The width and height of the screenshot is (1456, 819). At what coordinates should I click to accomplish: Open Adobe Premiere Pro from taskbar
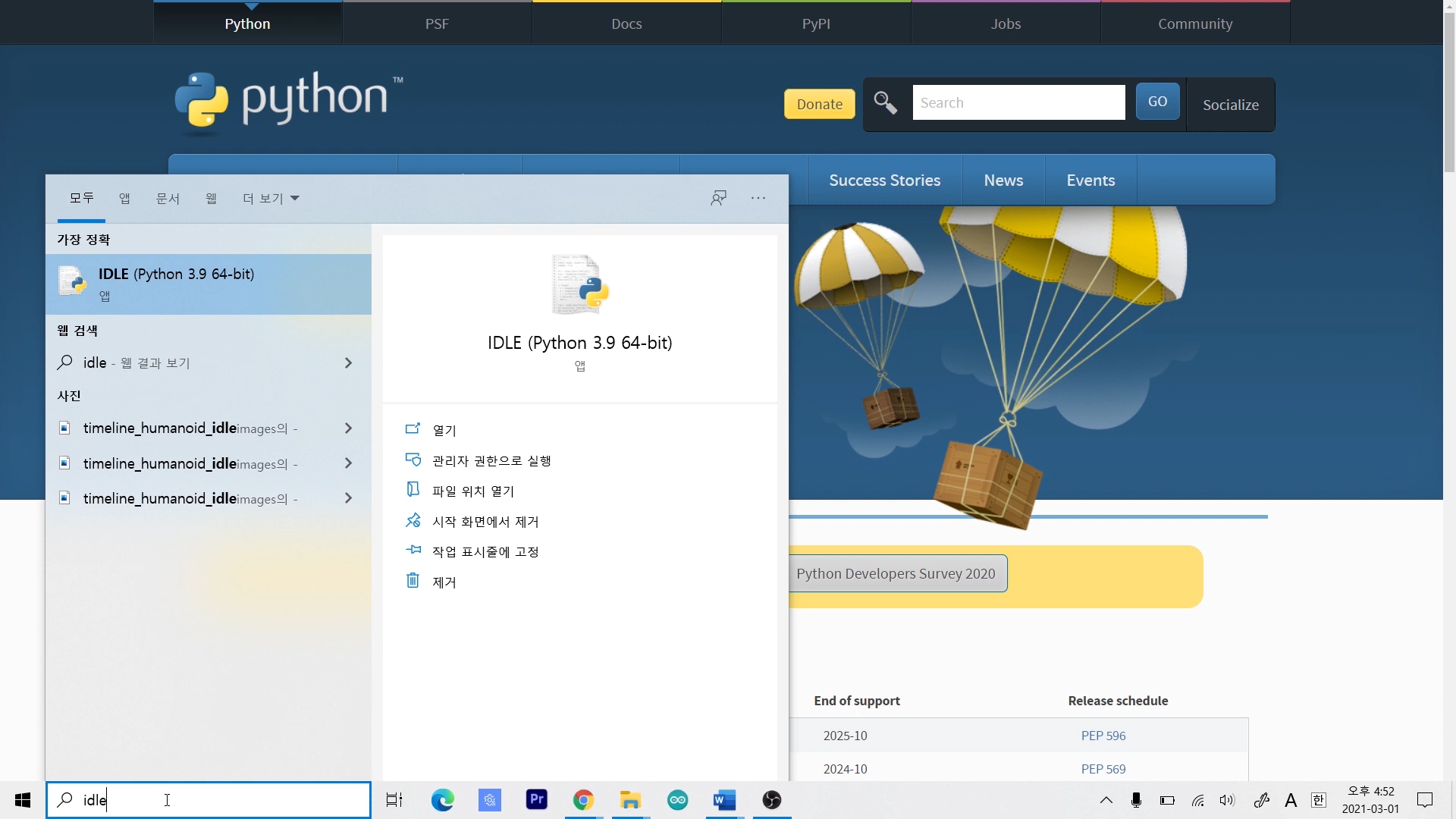click(x=537, y=799)
